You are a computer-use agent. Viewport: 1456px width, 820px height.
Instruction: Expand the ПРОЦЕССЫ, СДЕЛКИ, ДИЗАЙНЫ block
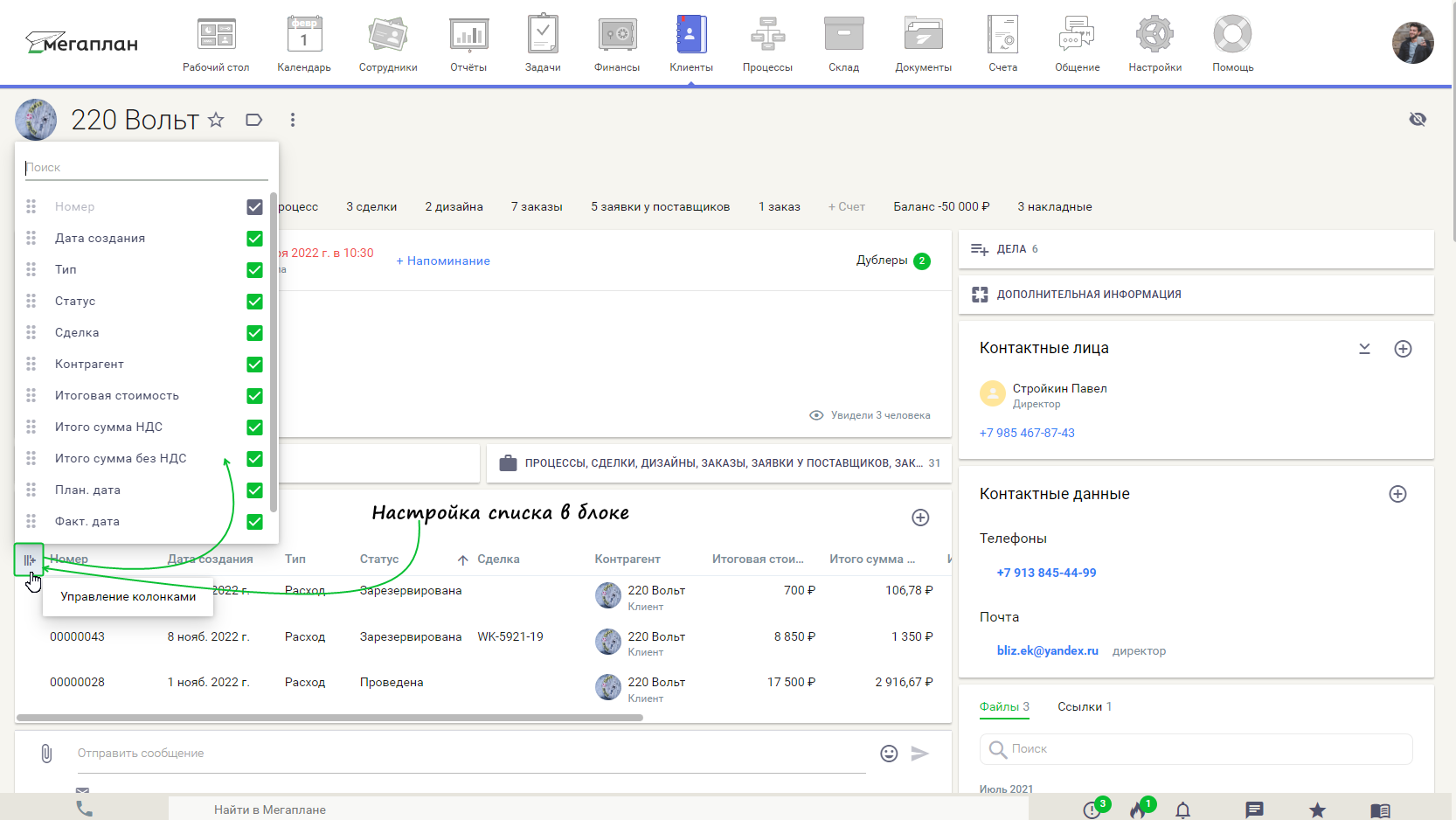click(718, 463)
